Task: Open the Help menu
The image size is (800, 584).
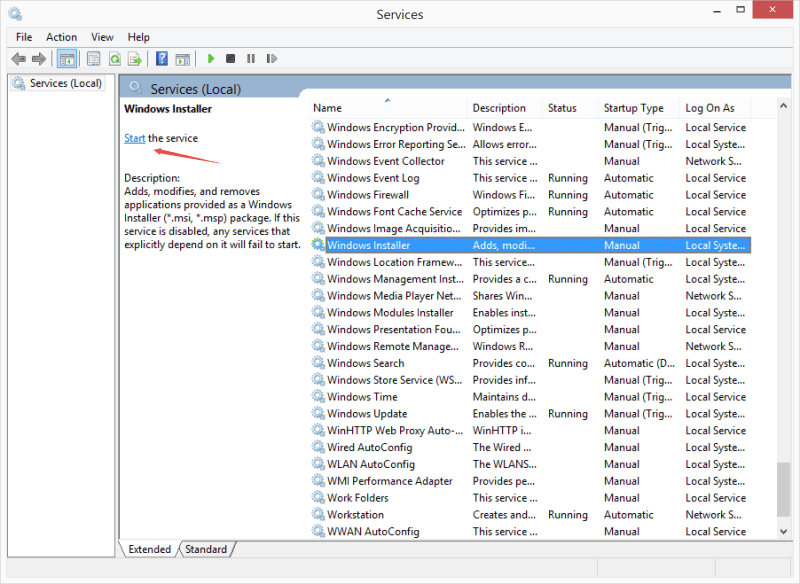Action: click(138, 37)
